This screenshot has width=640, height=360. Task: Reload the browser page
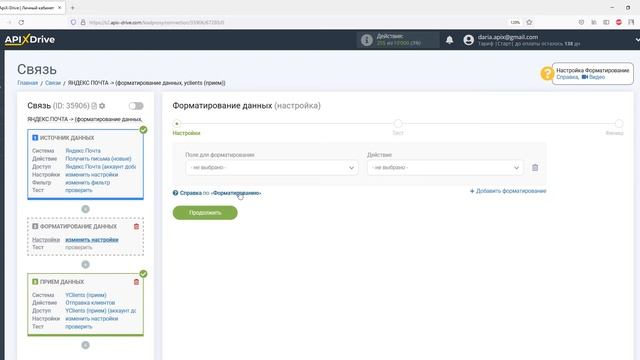[x=21, y=22]
